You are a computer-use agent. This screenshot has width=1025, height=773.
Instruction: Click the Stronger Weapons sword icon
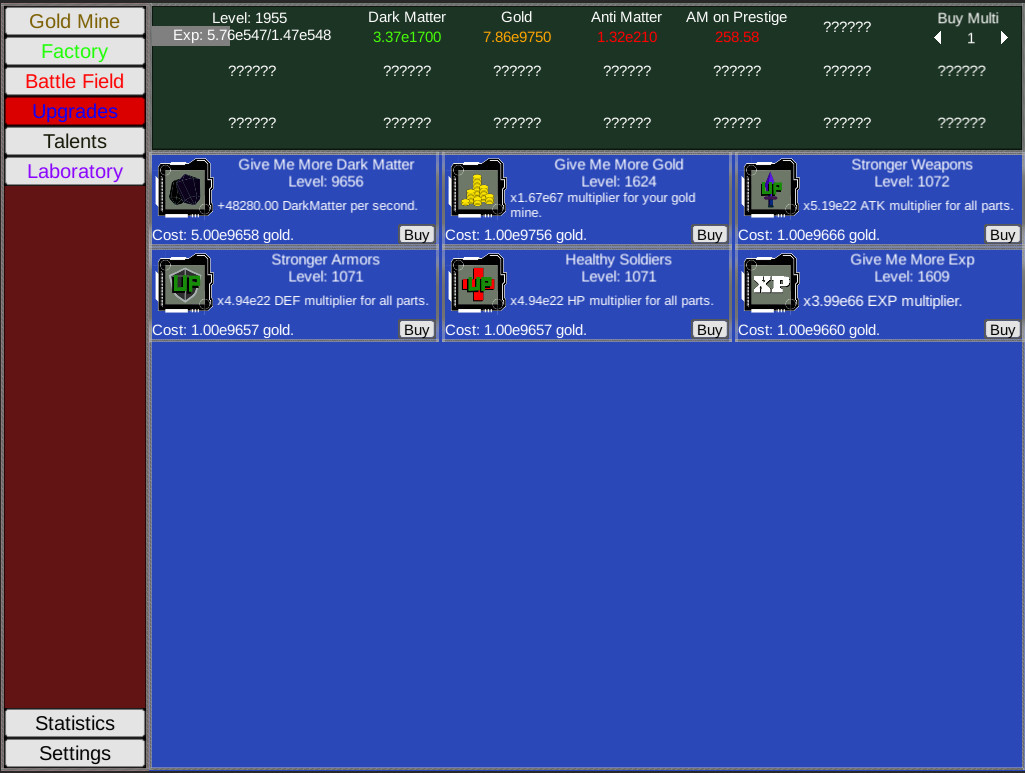(x=770, y=189)
